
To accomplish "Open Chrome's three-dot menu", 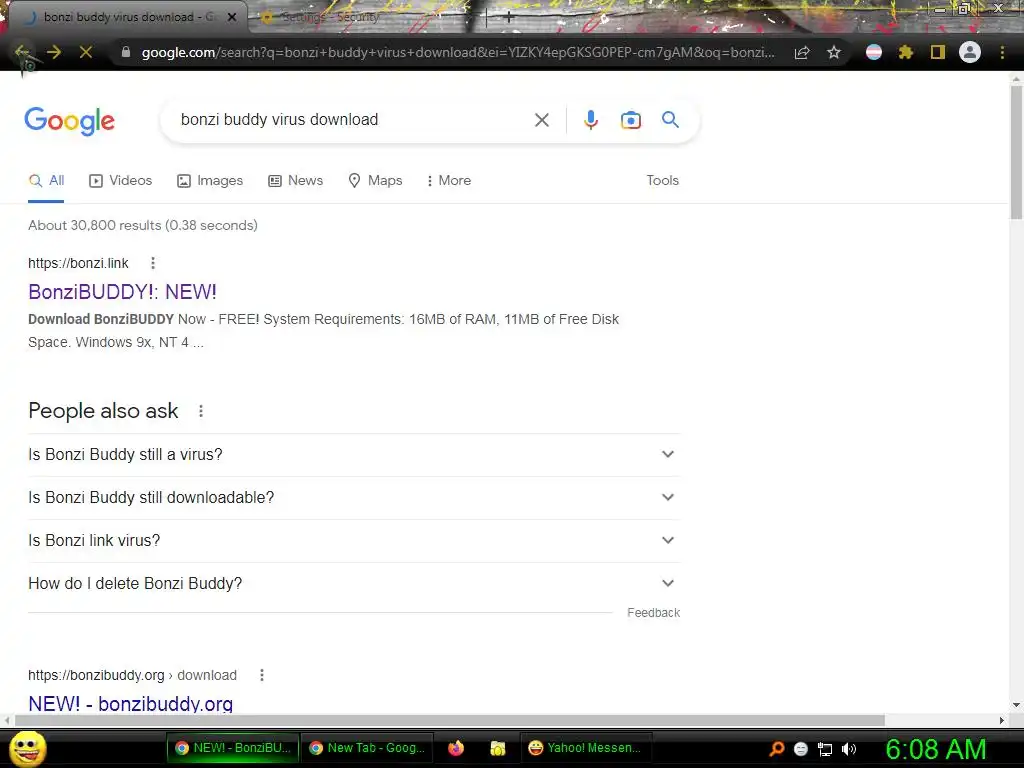I will pos(1002,52).
